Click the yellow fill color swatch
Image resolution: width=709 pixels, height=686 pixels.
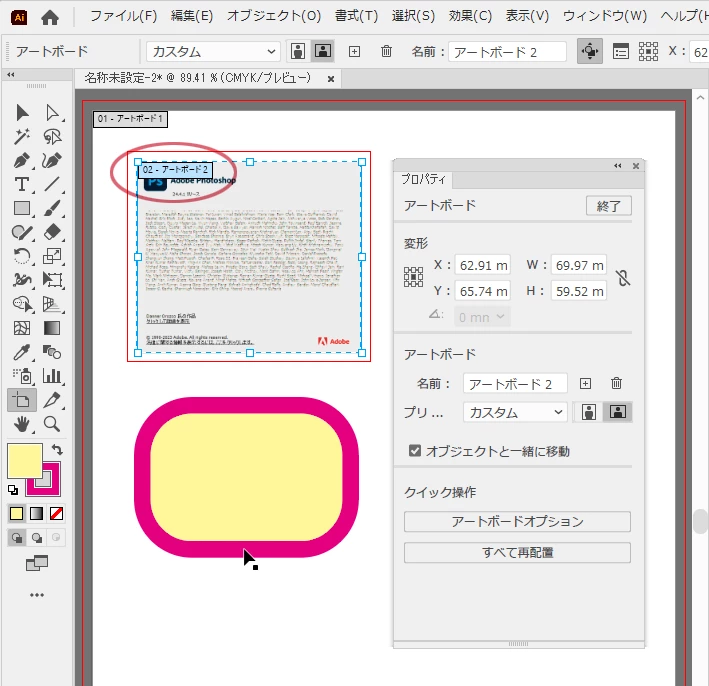pyautogui.click(x=24, y=460)
